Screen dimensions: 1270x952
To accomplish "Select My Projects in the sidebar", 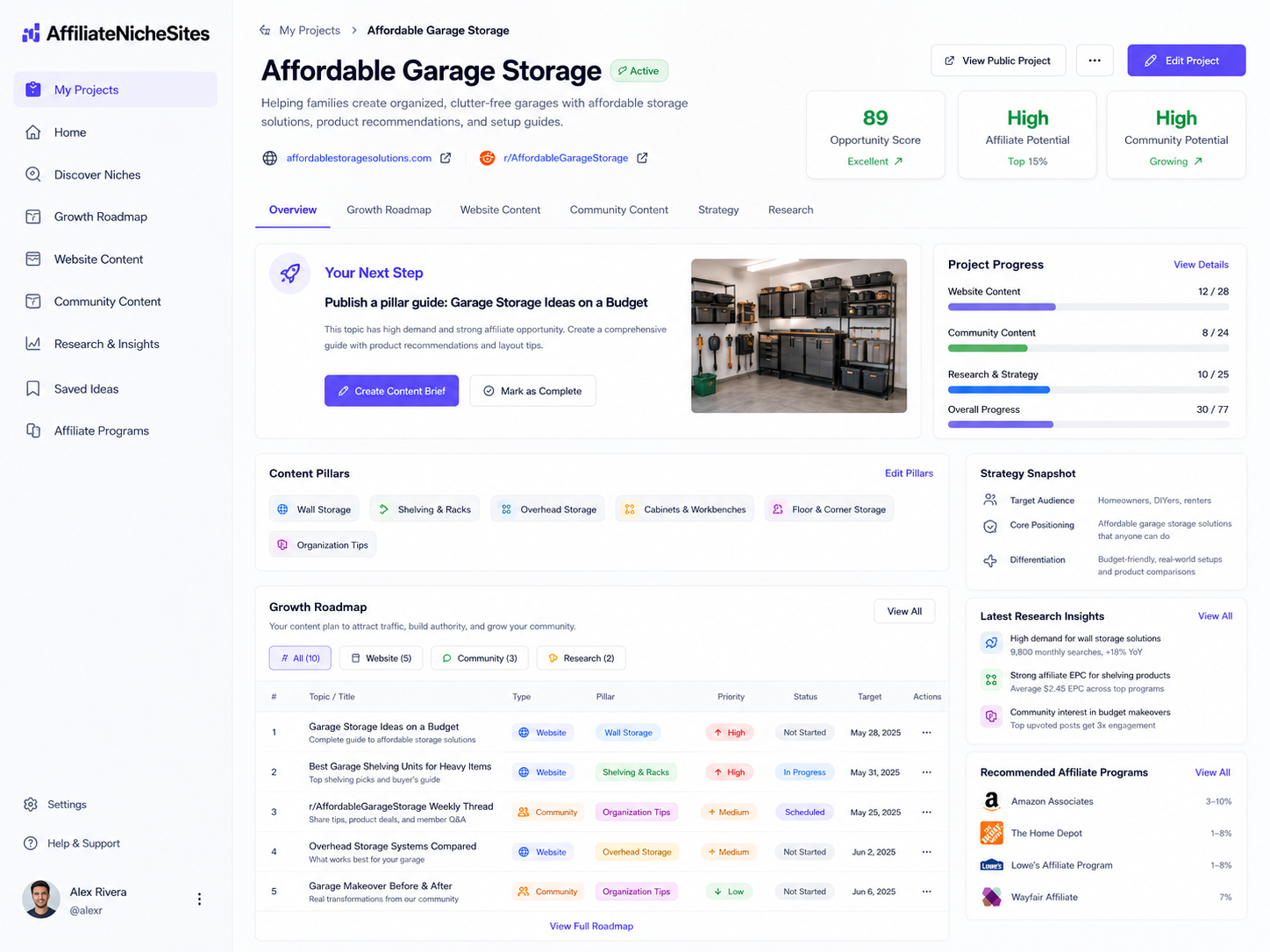I will (116, 89).
